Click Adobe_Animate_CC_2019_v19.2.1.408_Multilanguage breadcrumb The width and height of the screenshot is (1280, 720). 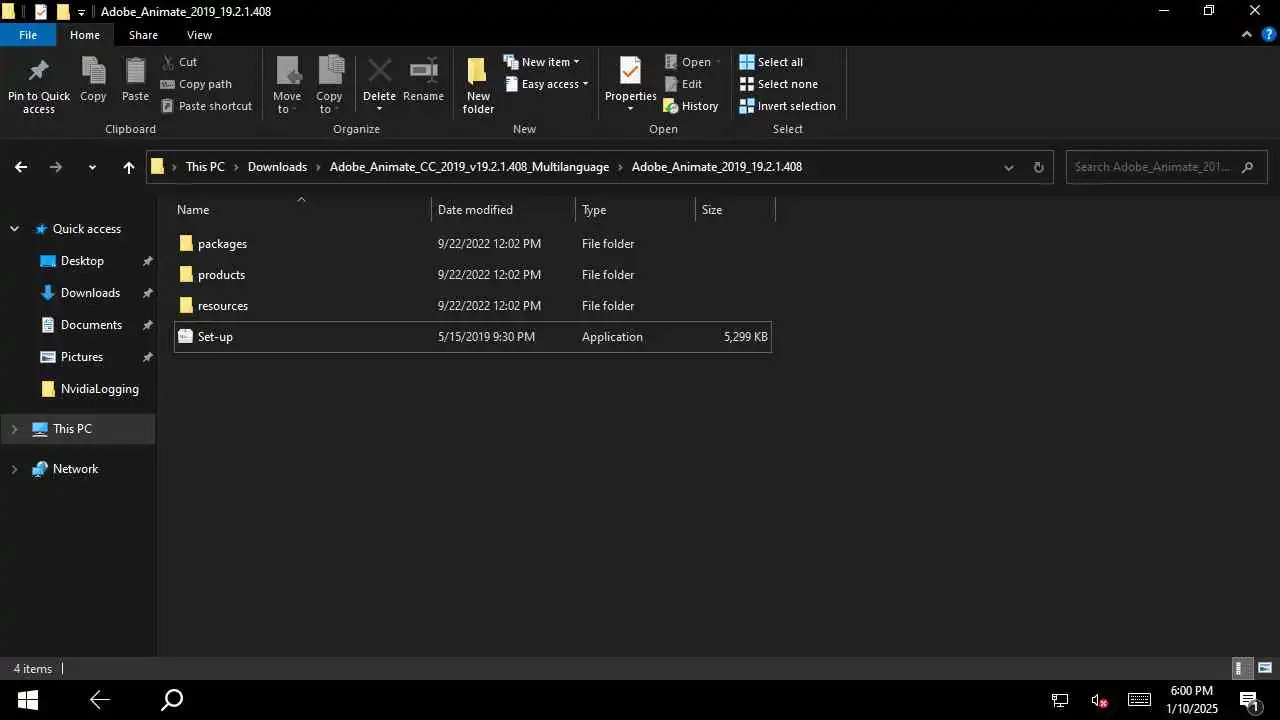click(469, 167)
